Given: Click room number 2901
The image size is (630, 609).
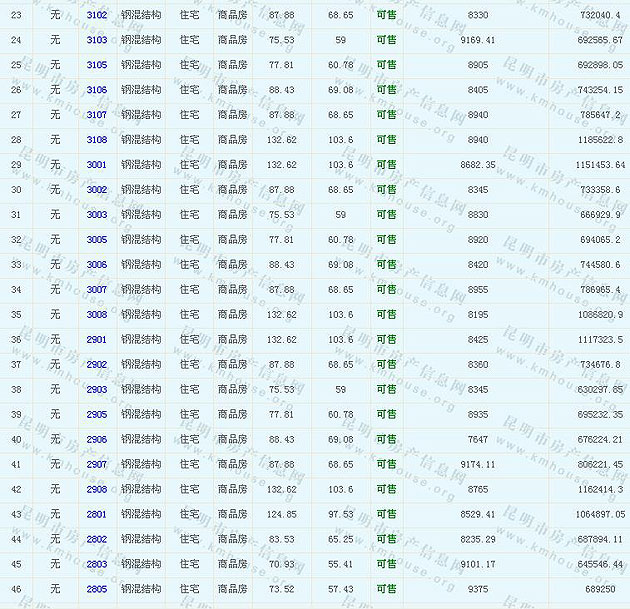Looking at the screenshot, I should tap(97, 340).
